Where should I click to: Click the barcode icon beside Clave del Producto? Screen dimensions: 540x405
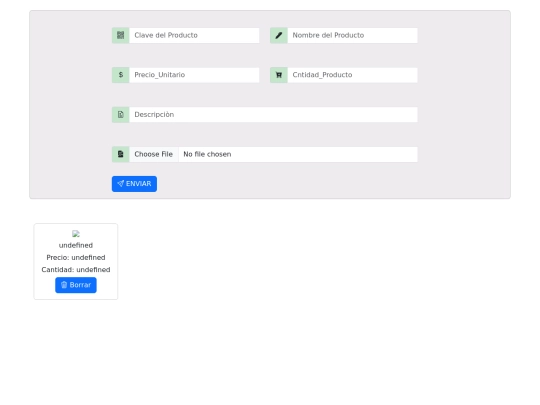pyautogui.click(x=121, y=35)
